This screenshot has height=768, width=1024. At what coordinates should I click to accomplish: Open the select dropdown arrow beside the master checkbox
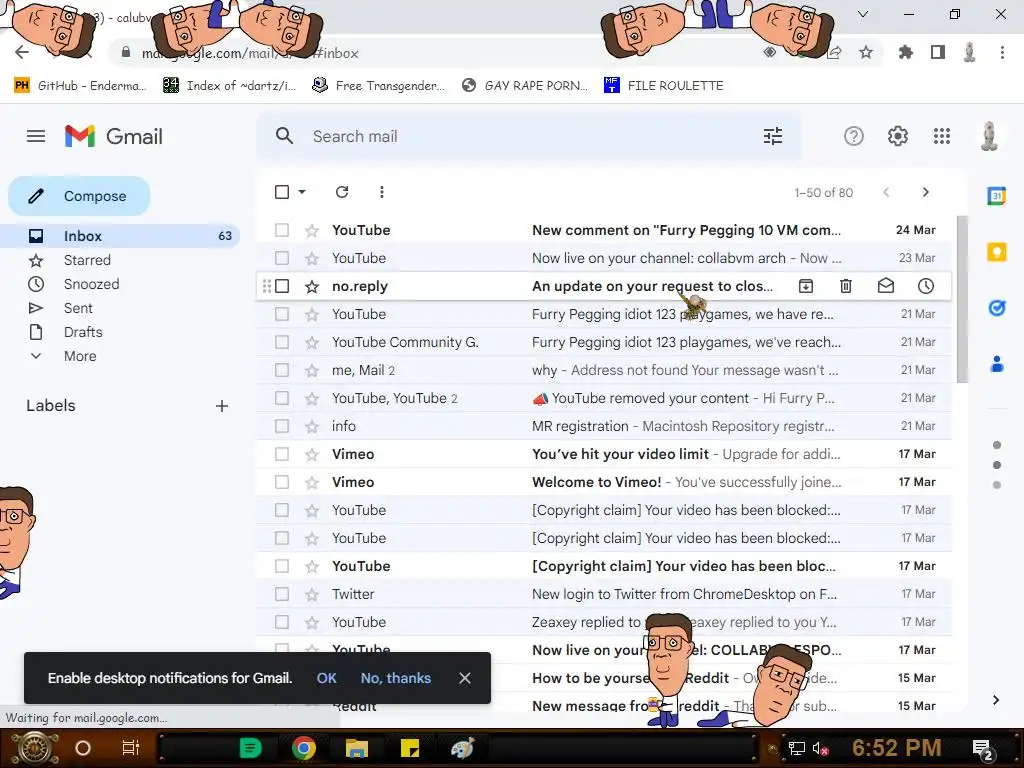pos(302,192)
